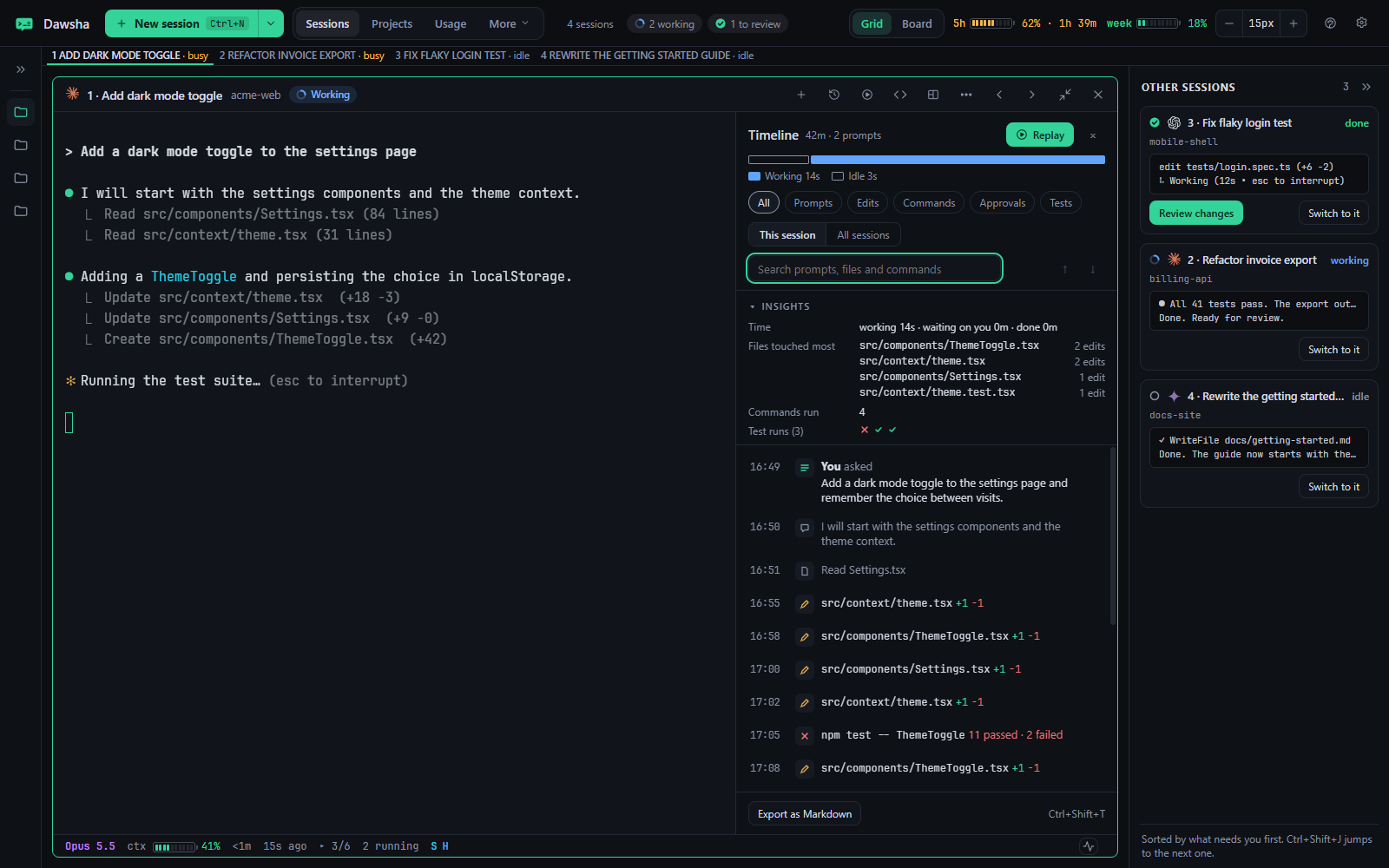
Task: Click Export as Markdown
Action: pyautogui.click(x=805, y=813)
